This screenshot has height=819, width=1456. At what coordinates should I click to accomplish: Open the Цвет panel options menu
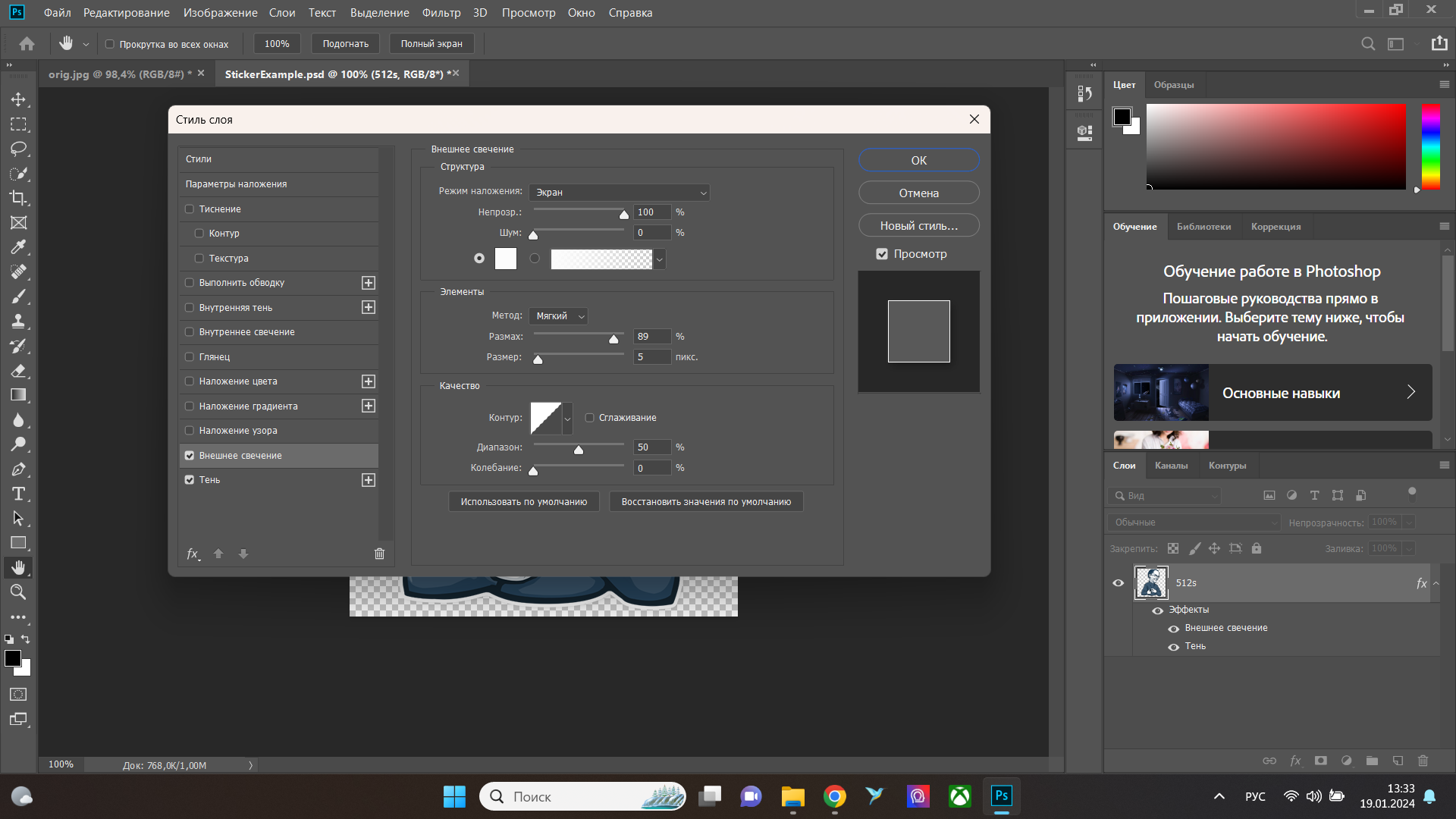[x=1444, y=85]
